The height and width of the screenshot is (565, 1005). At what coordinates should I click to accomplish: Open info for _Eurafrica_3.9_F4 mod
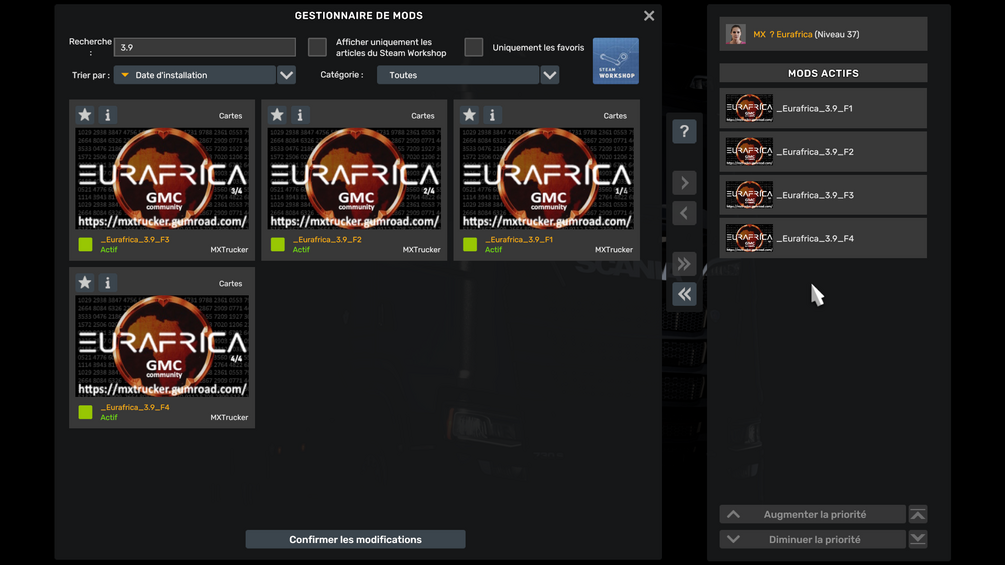pyautogui.click(x=108, y=282)
